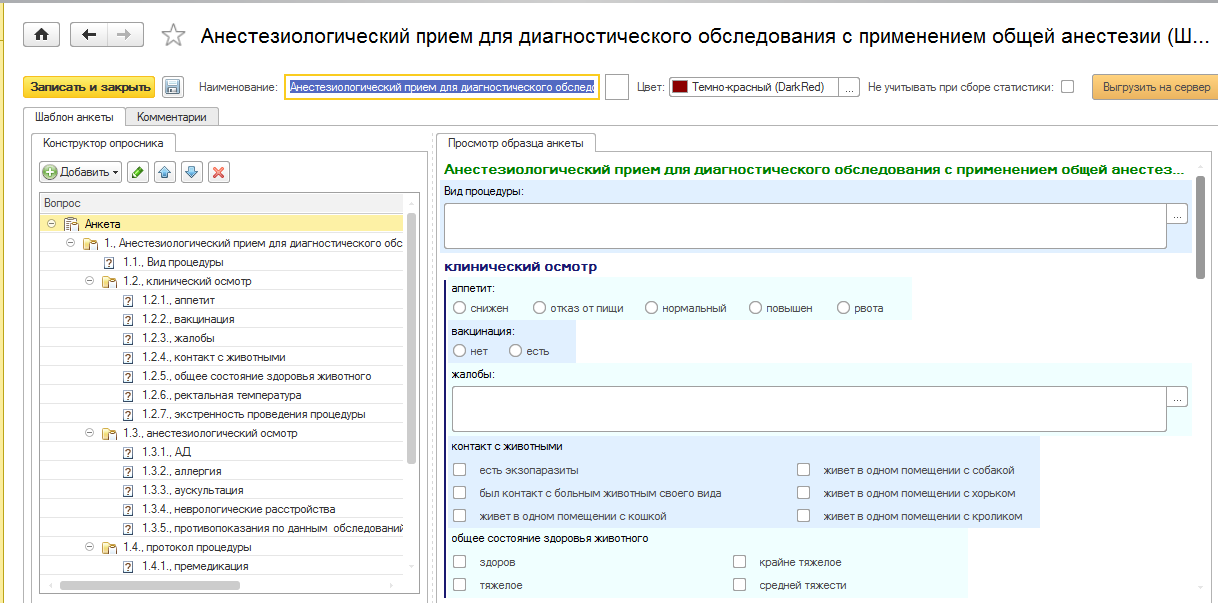Click the question icon beside контакт с животными
The image size is (1218, 603).
click(x=127, y=357)
